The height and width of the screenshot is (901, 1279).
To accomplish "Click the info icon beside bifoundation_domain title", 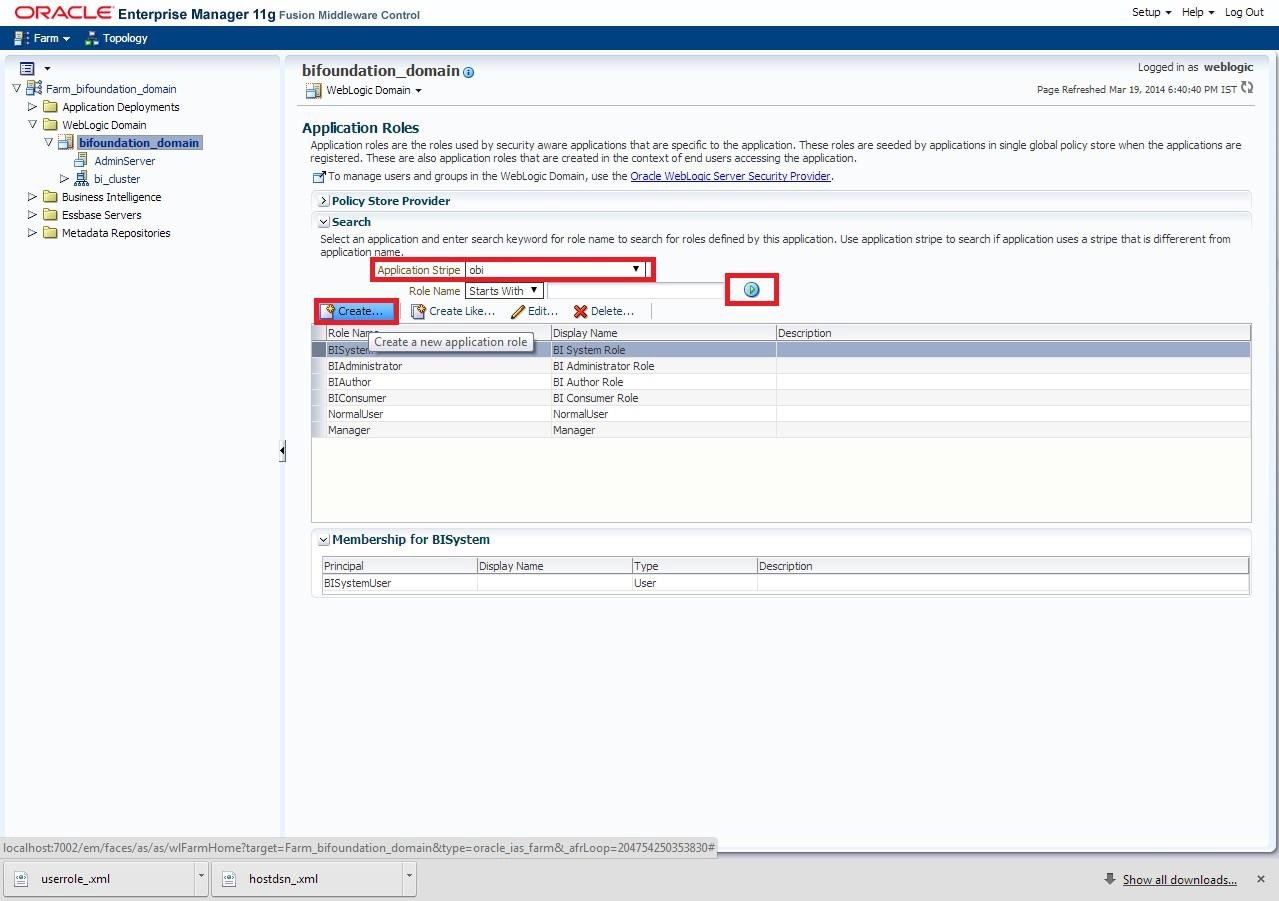I will click(x=469, y=72).
